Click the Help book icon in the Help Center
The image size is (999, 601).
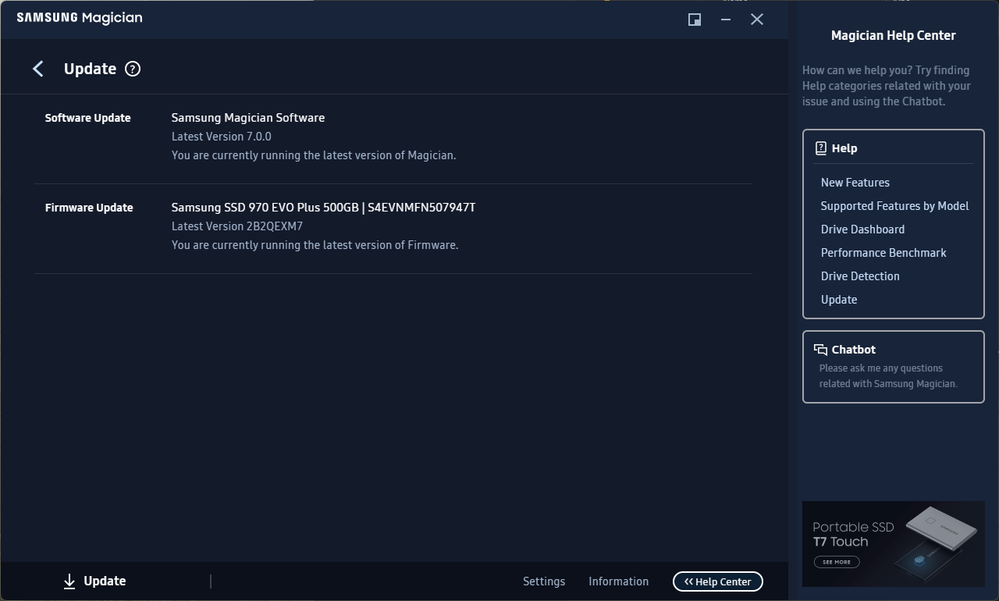821,148
